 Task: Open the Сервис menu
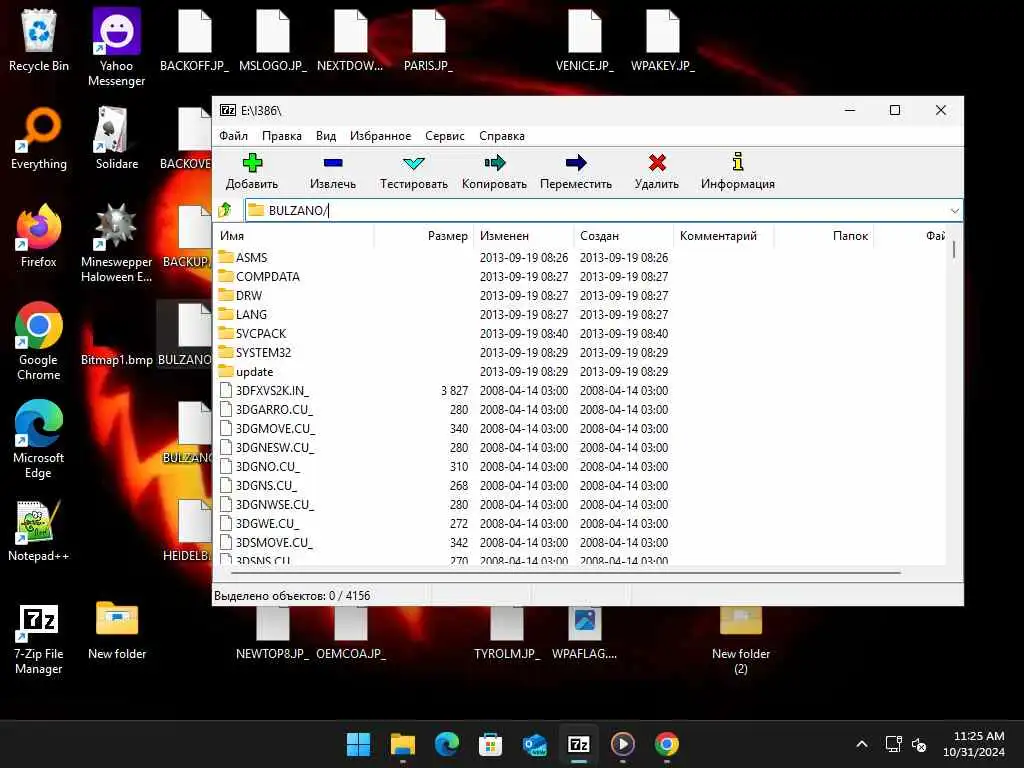[445, 136]
